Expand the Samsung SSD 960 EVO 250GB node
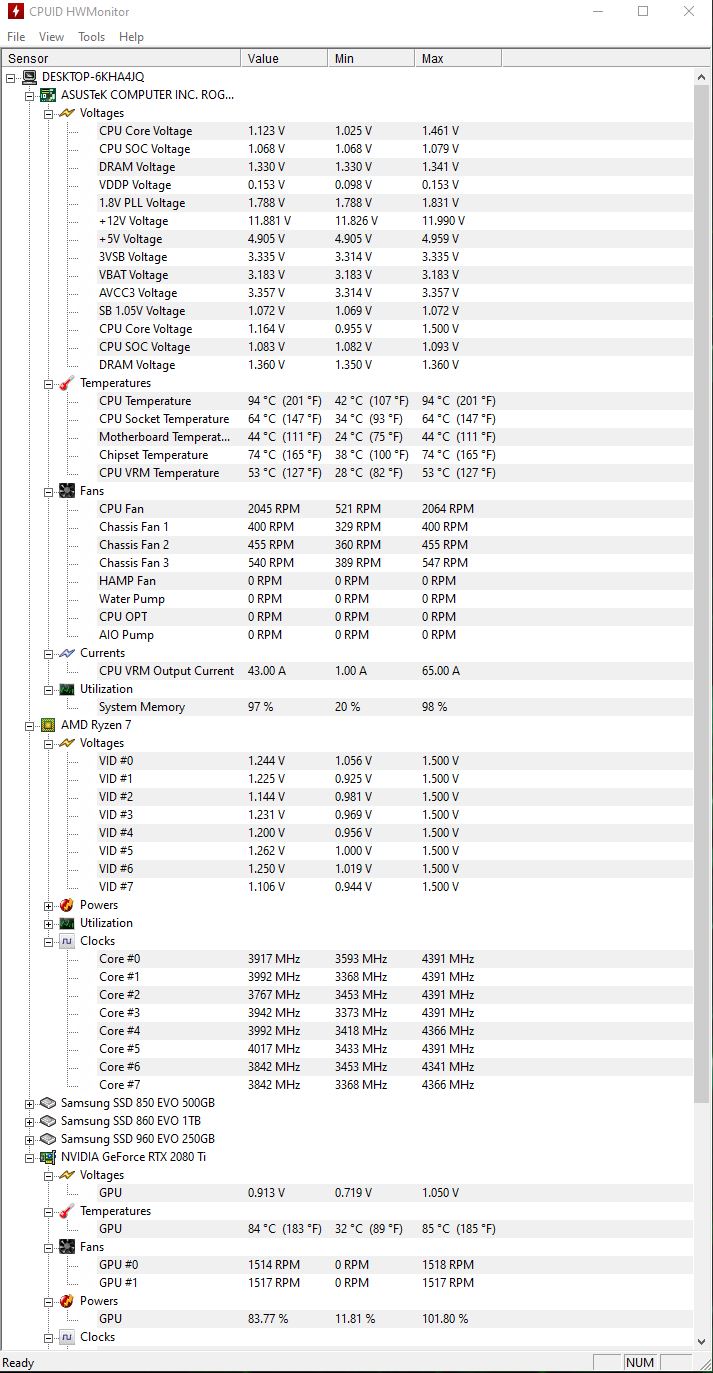 pos(30,1139)
